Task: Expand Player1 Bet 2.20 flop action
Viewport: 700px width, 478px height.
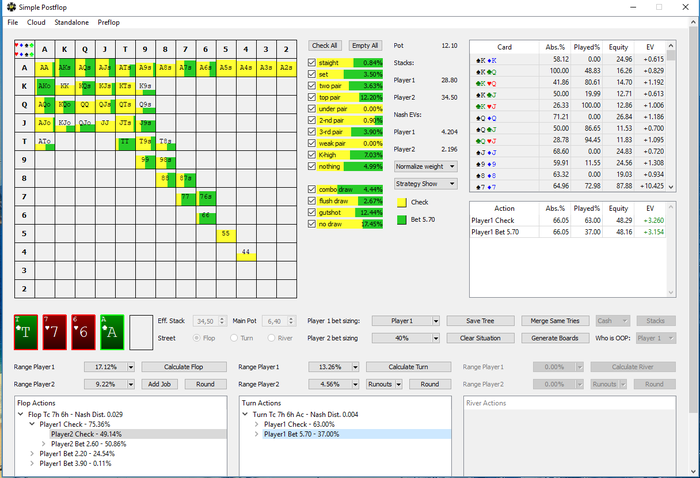Action: pos(33,453)
